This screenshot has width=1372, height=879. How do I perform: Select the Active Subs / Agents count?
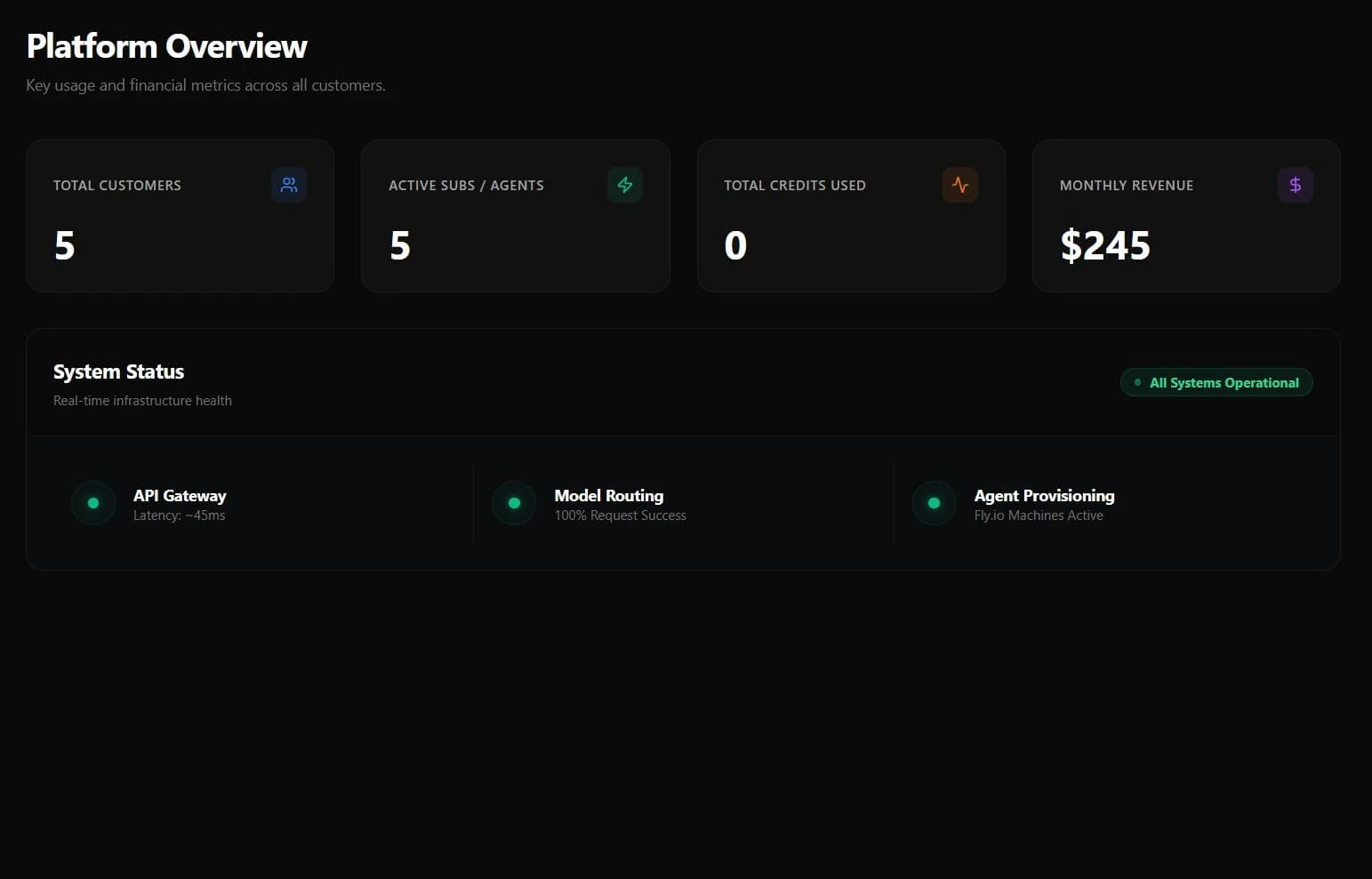tap(400, 245)
